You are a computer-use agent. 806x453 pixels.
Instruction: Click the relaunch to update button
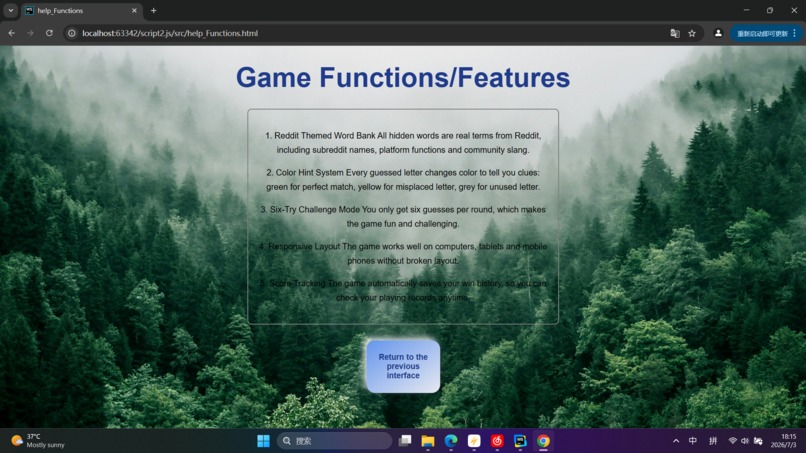point(762,33)
